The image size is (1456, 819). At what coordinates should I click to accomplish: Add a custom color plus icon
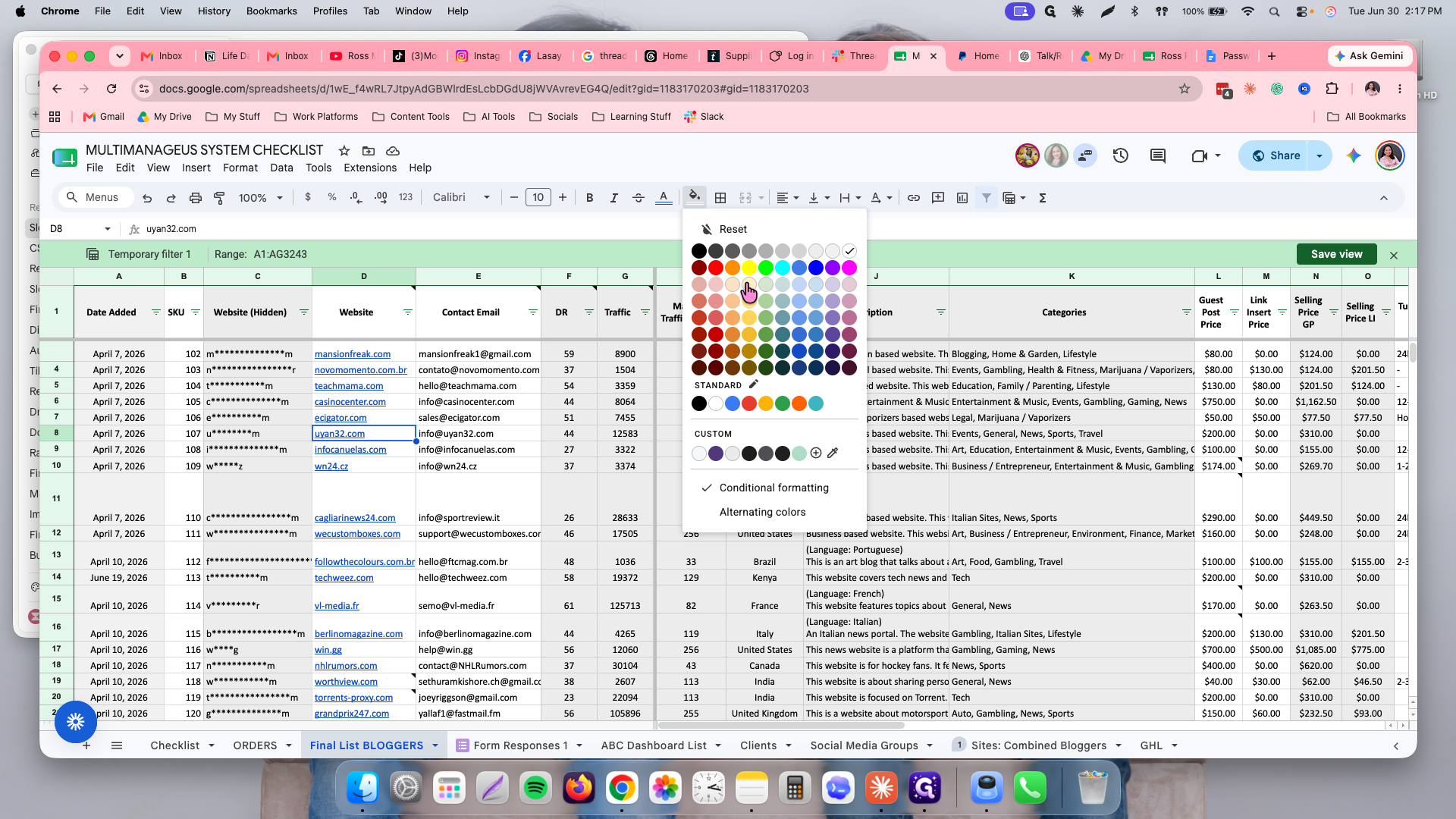click(x=816, y=453)
